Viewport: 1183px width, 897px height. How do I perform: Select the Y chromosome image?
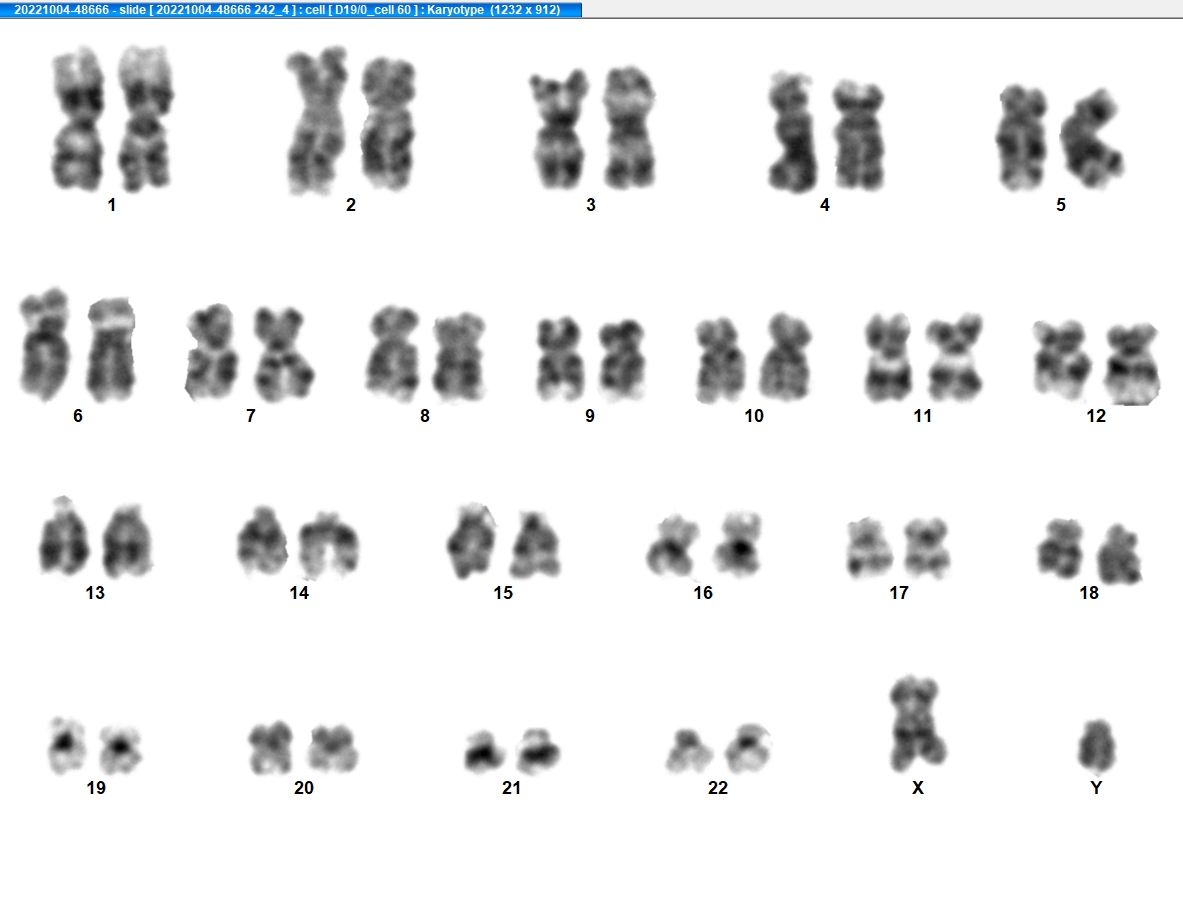coord(1097,745)
